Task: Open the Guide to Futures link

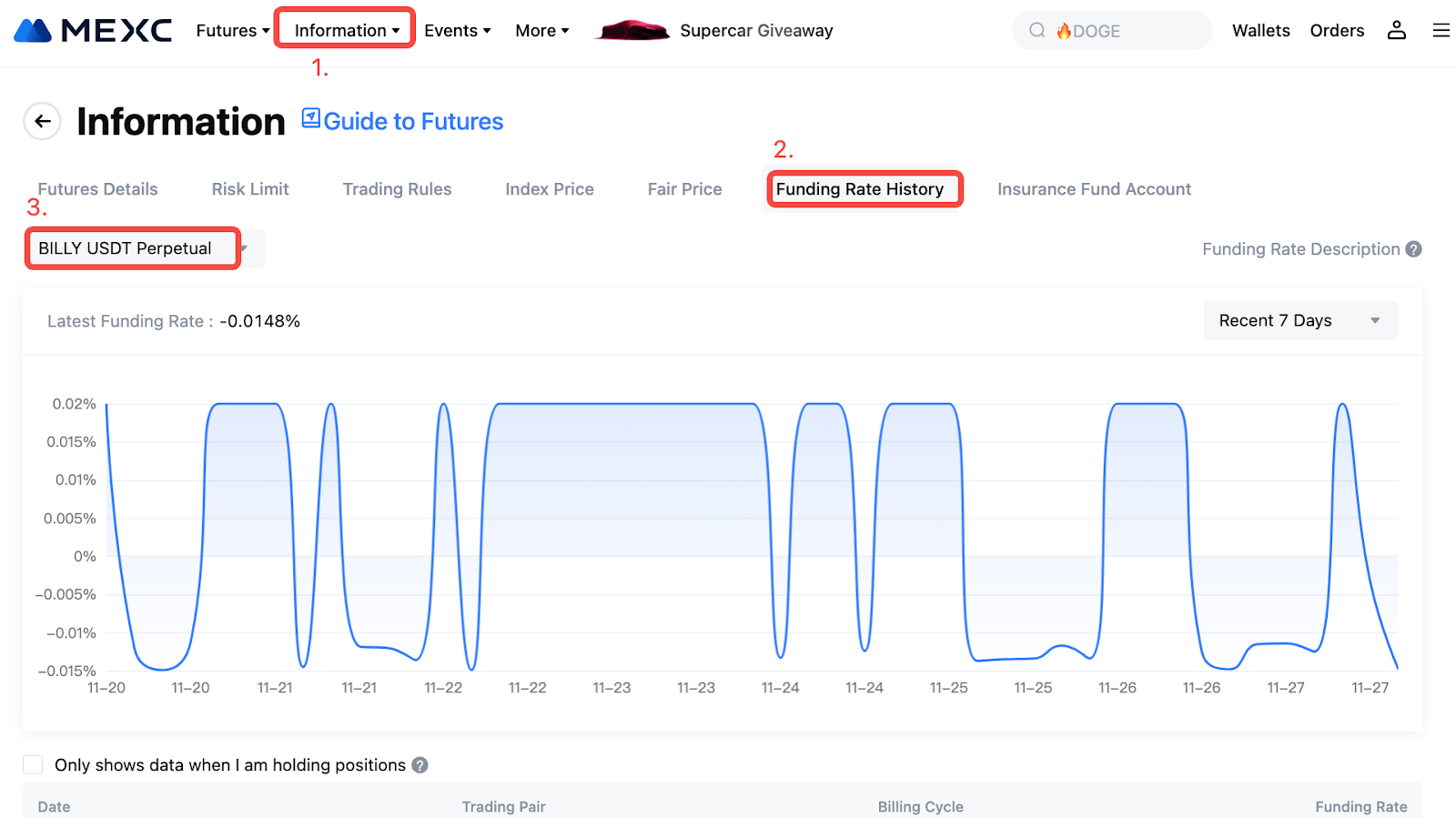Action: click(x=413, y=121)
